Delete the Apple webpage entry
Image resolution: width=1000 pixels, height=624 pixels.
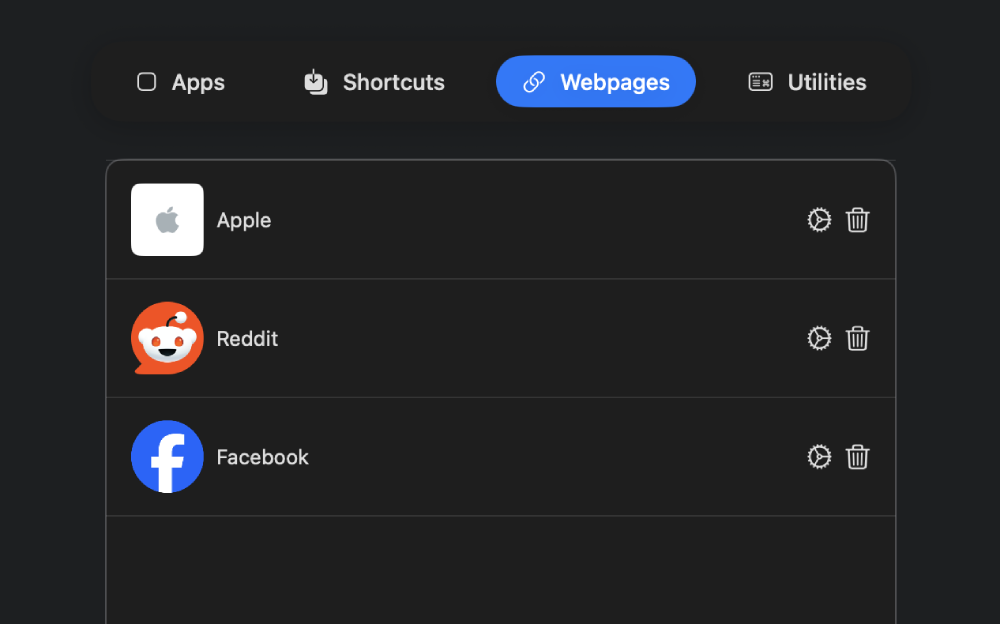click(x=857, y=220)
